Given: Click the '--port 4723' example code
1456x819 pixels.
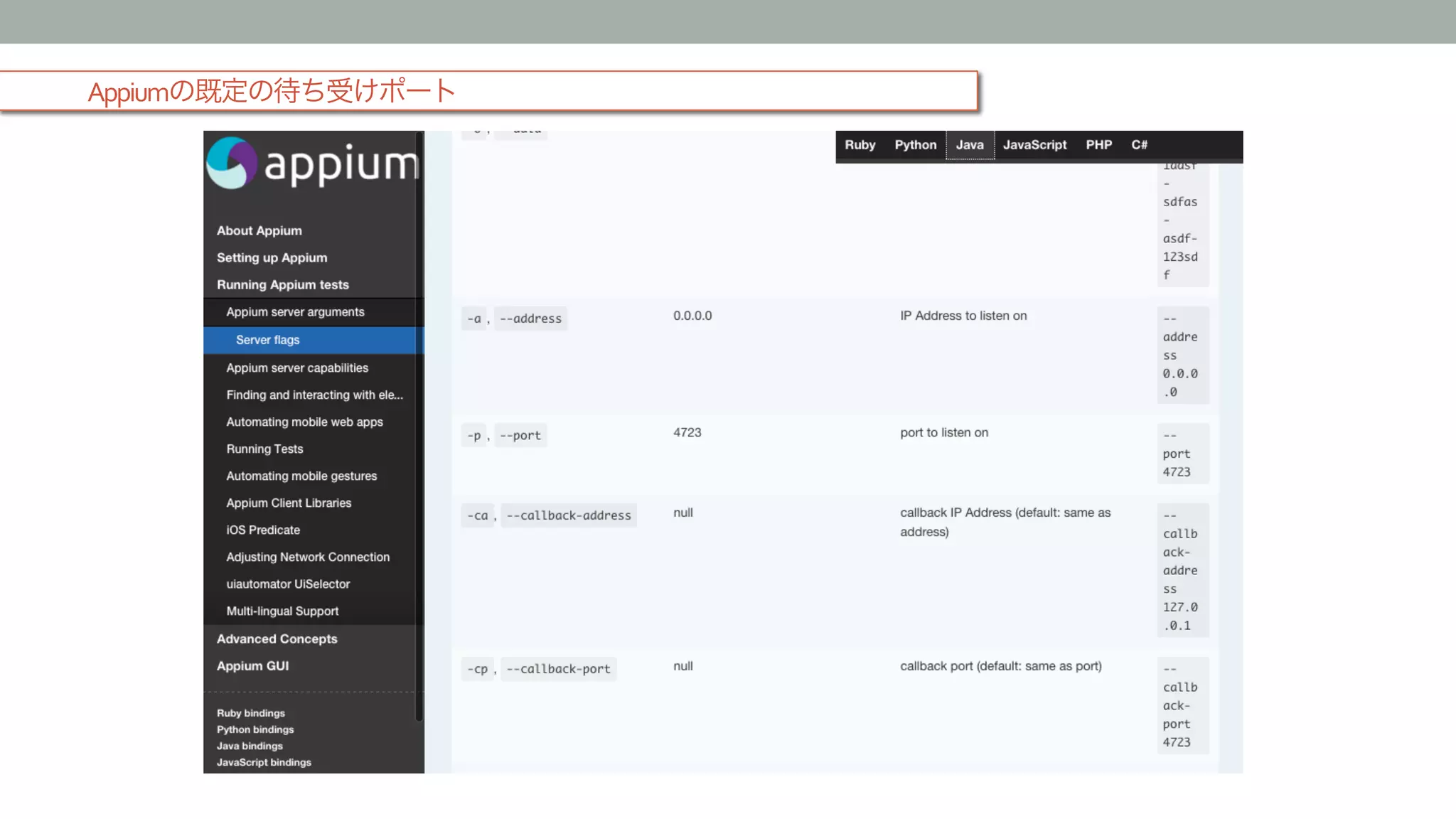Looking at the screenshot, I should click(1182, 454).
